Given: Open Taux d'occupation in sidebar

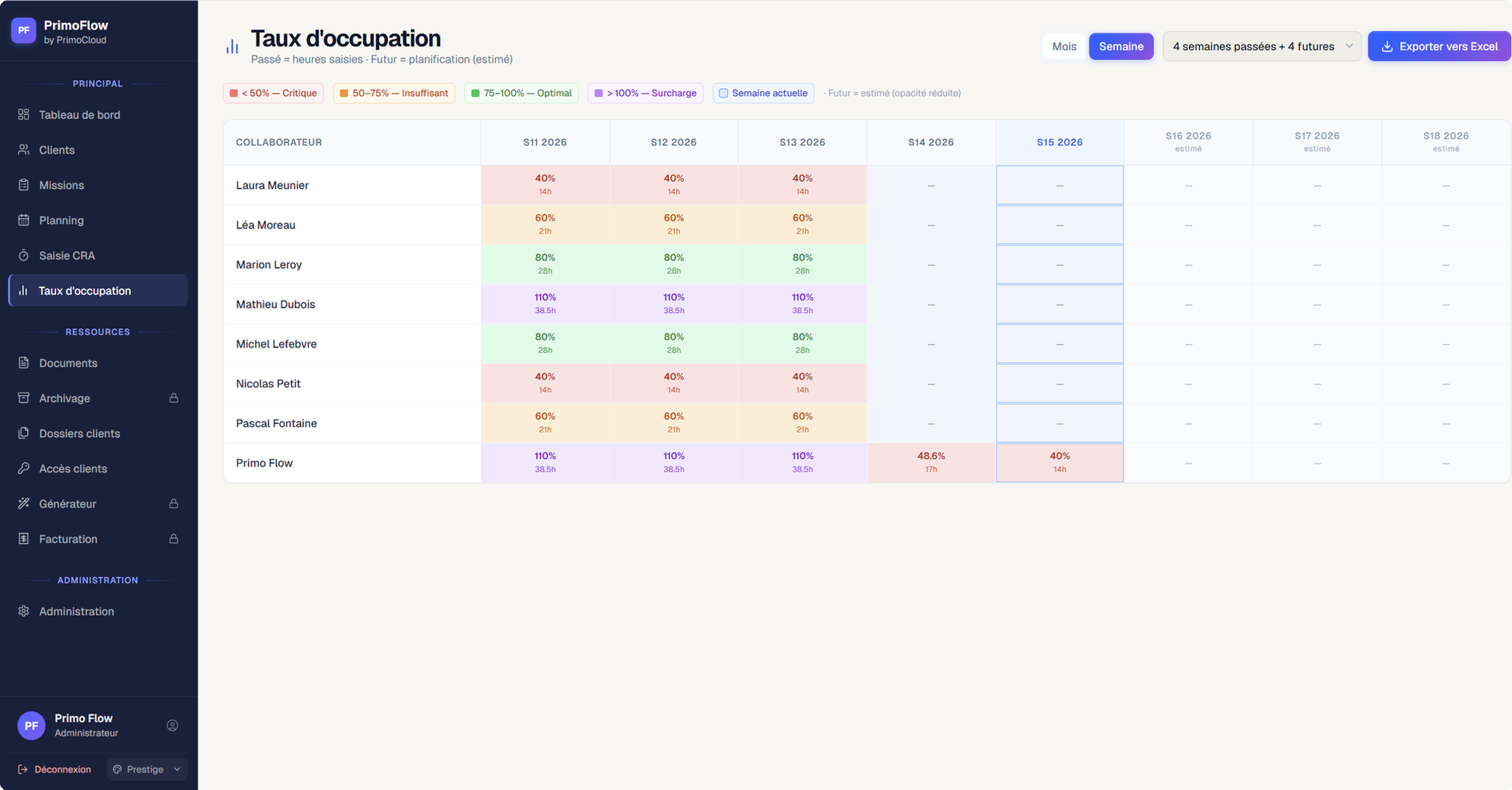Looking at the screenshot, I should coord(98,291).
